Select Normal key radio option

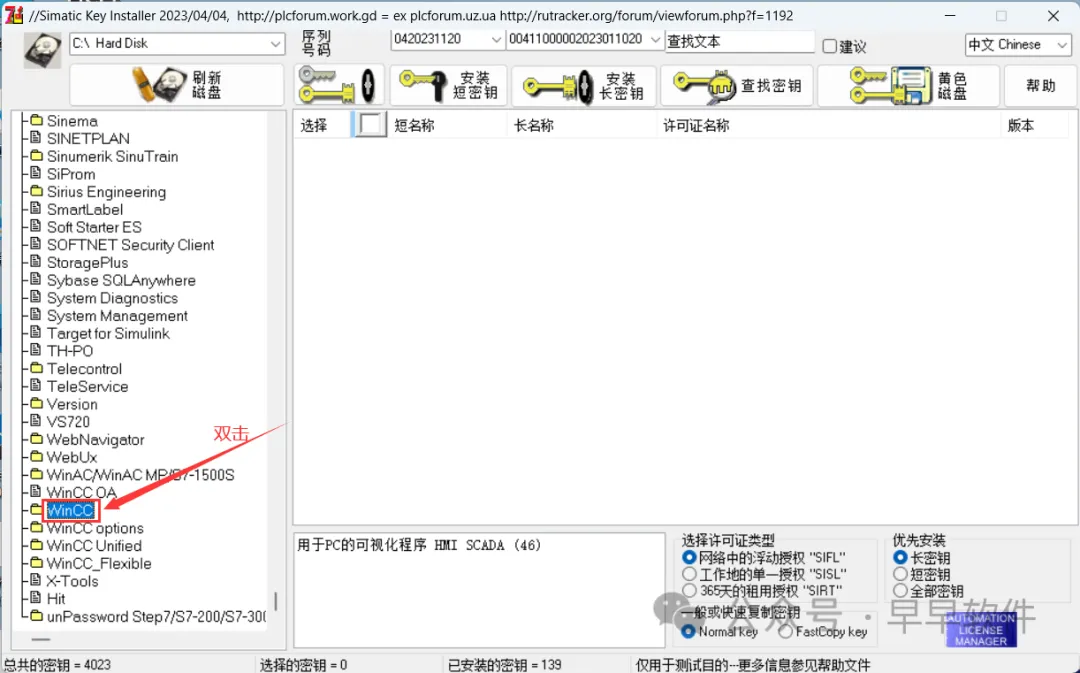pos(687,632)
